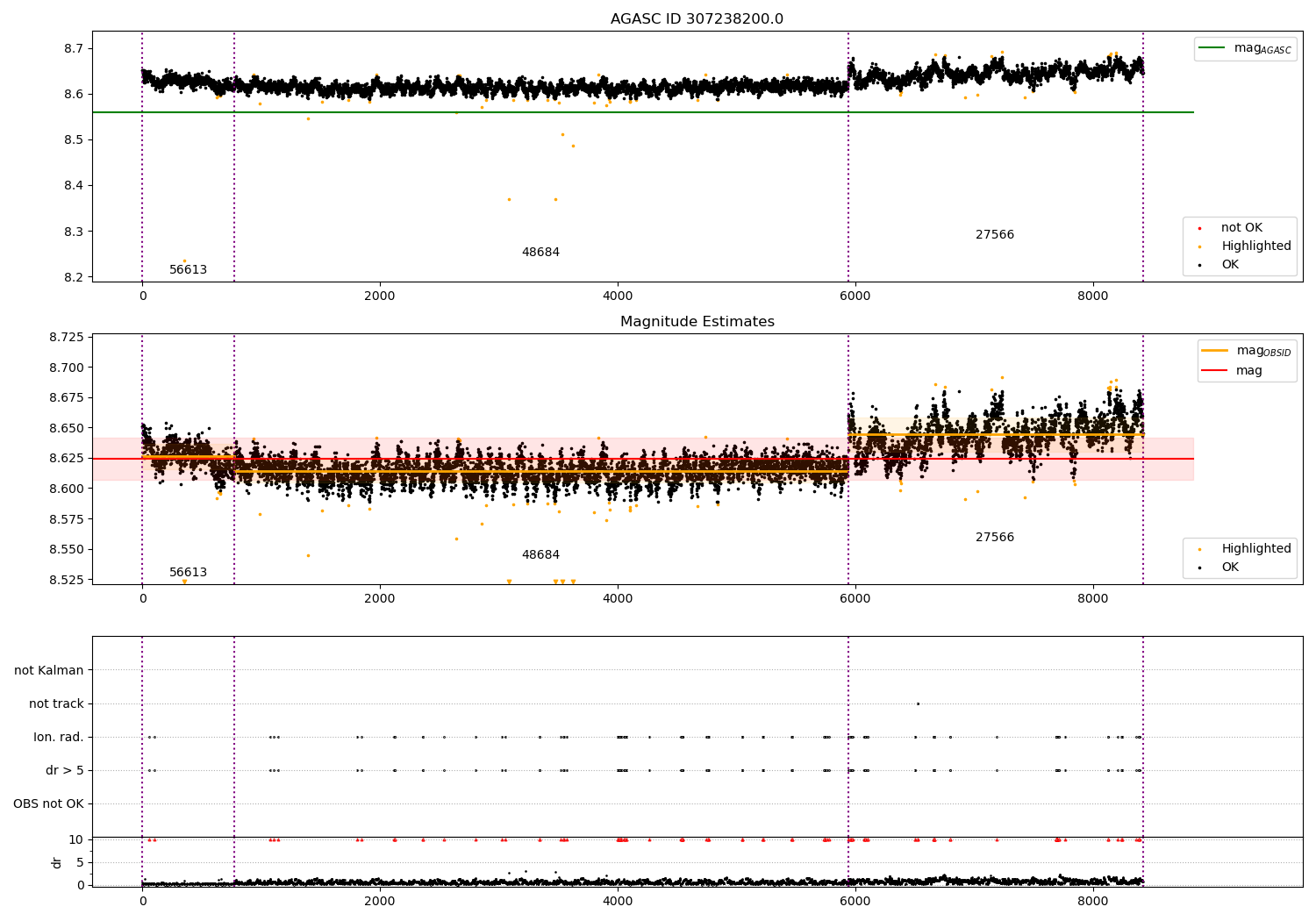Click the 'Magnitude Estimates' plot title

point(697,322)
